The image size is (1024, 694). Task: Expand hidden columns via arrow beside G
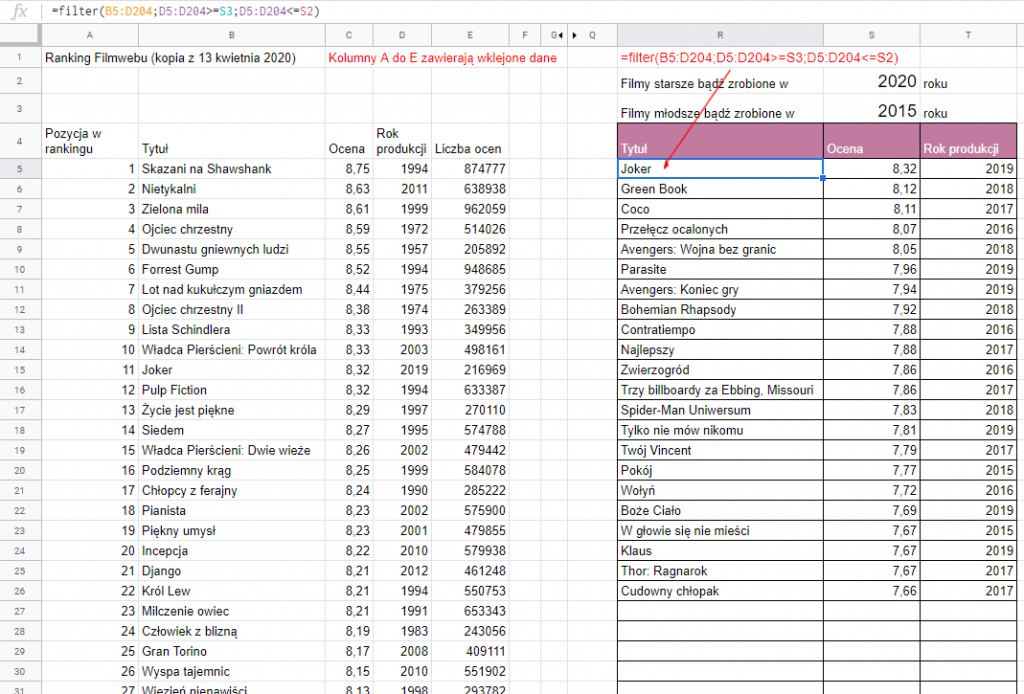561,35
